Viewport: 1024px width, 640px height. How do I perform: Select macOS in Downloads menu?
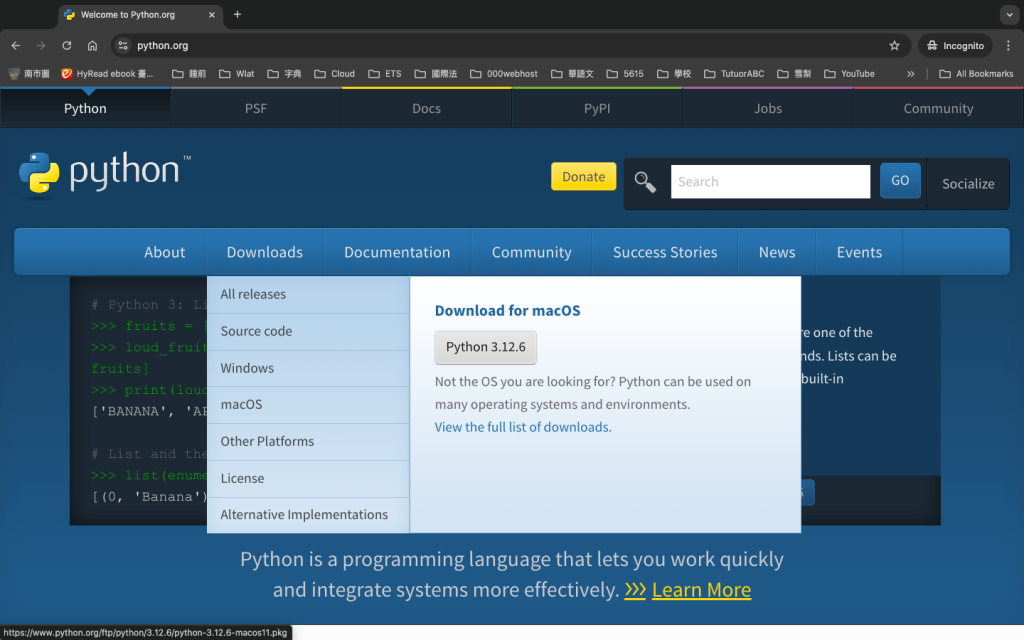(x=308, y=405)
